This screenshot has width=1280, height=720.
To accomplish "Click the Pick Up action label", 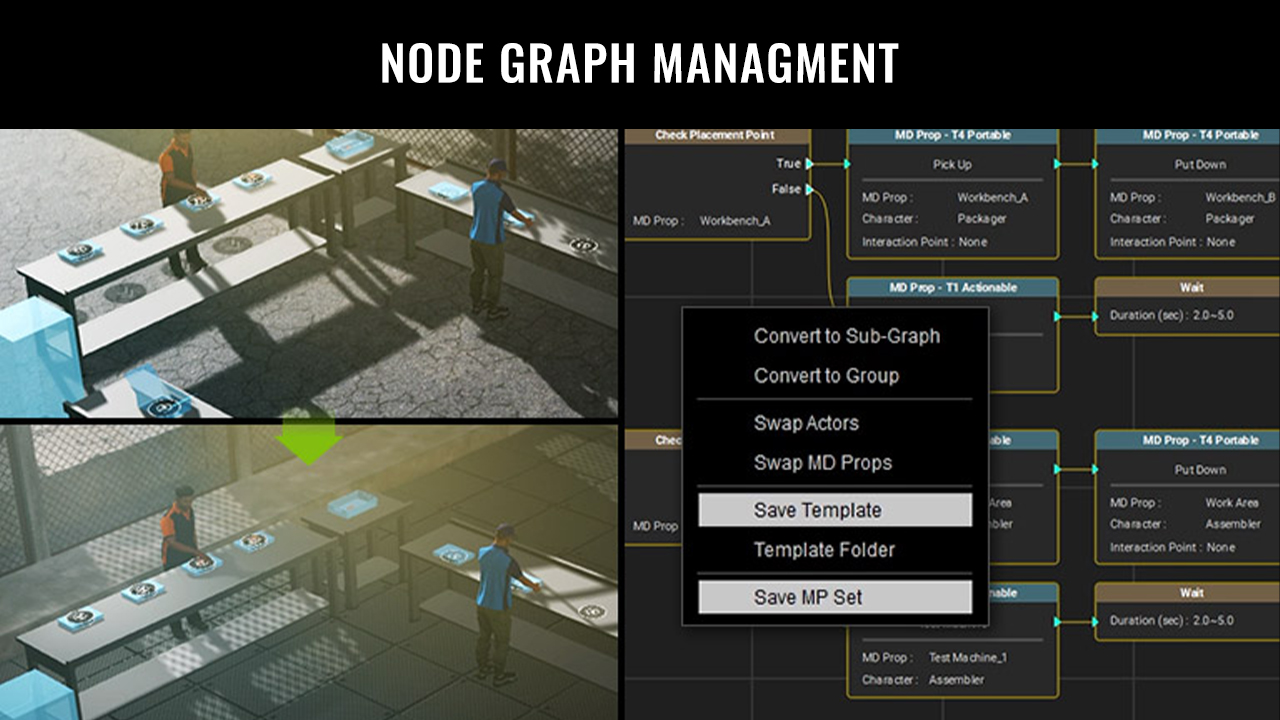I will (951, 164).
